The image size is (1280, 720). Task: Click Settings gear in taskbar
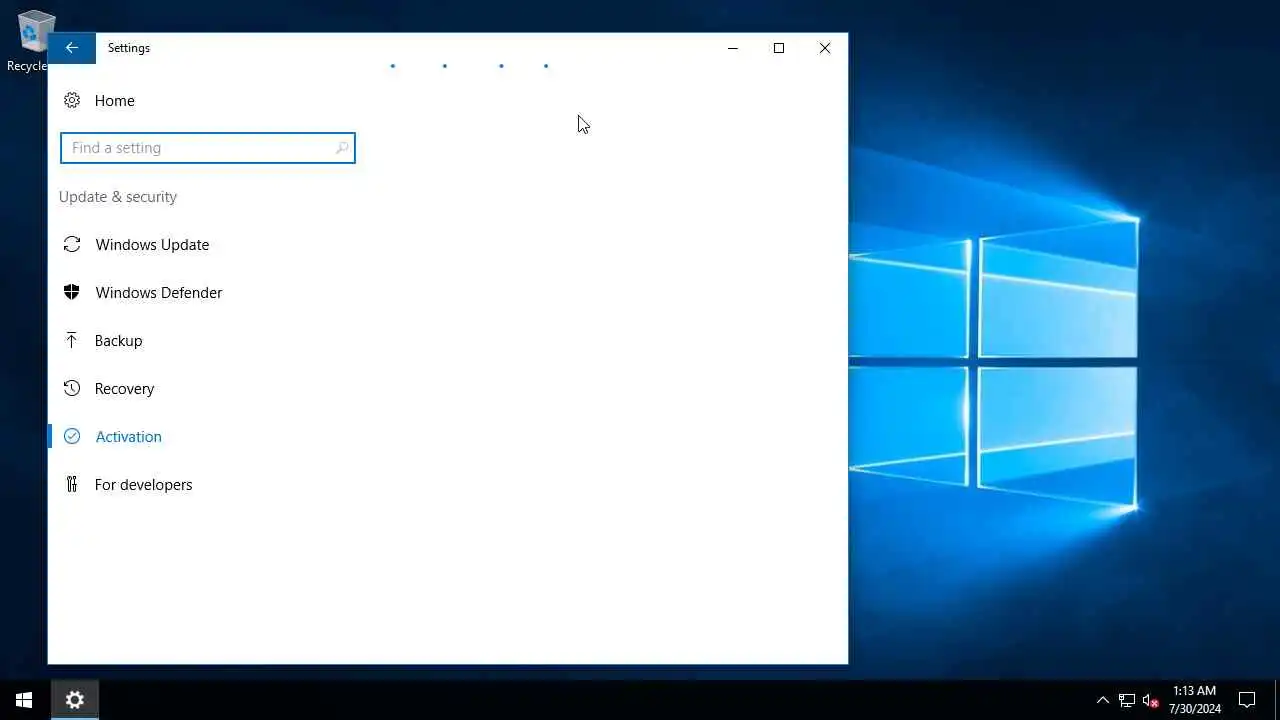click(74, 700)
